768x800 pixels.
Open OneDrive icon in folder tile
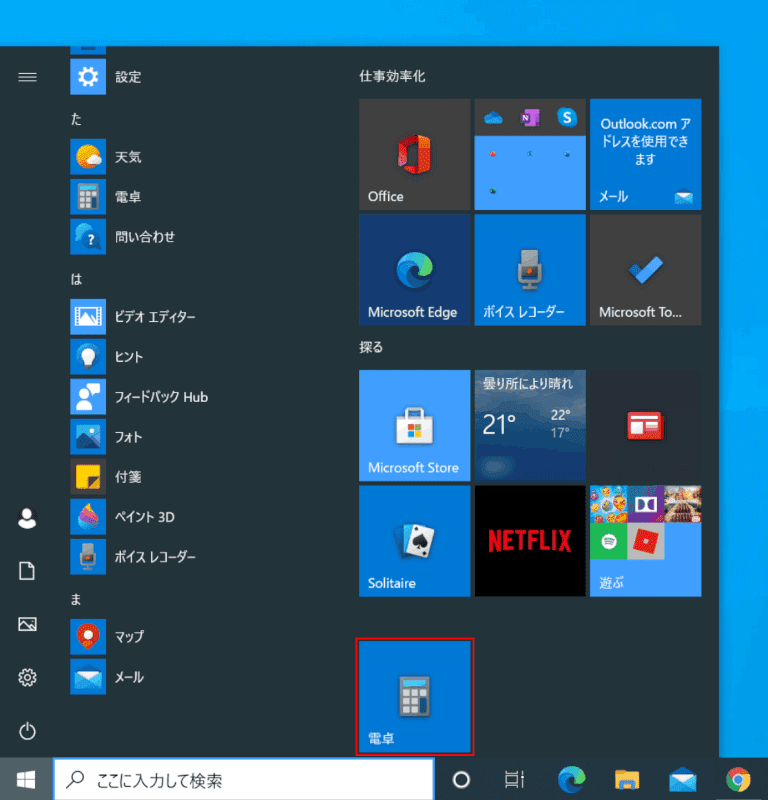point(493,118)
